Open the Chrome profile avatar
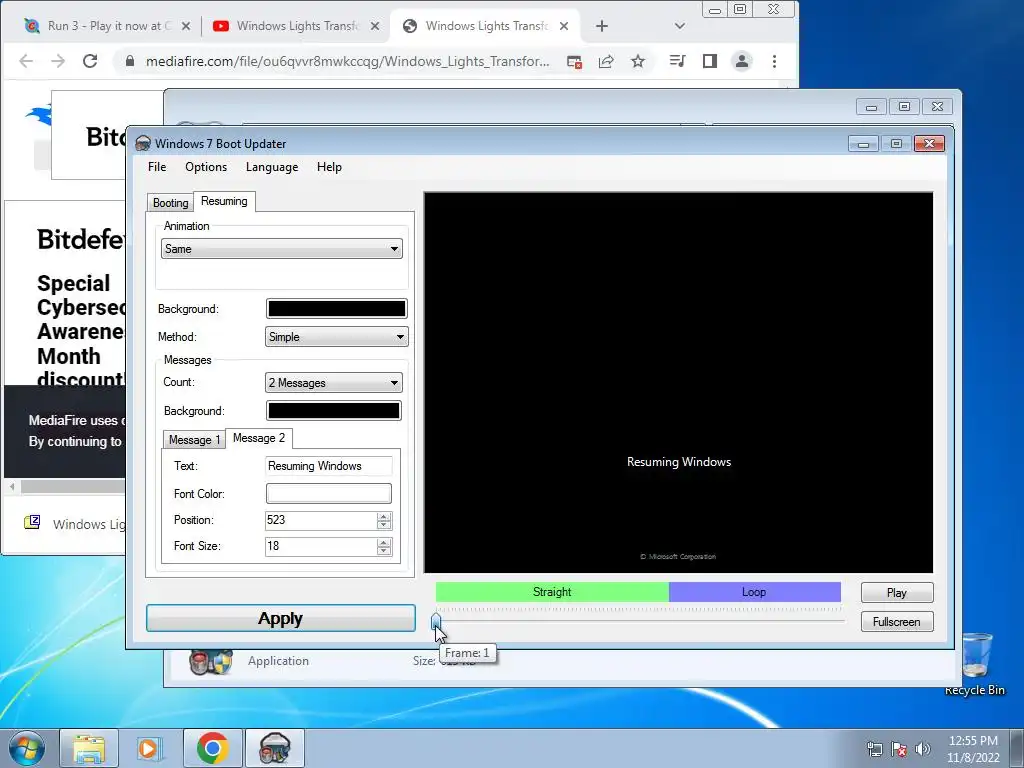 pyautogui.click(x=742, y=61)
